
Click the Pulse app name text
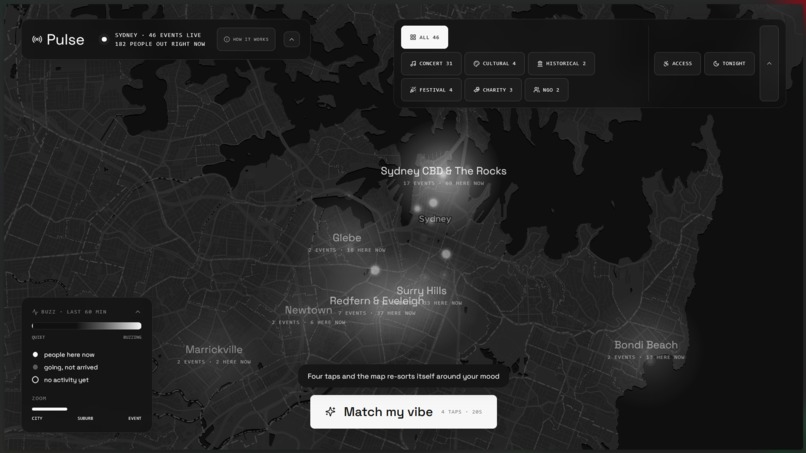tap(65, 40)
